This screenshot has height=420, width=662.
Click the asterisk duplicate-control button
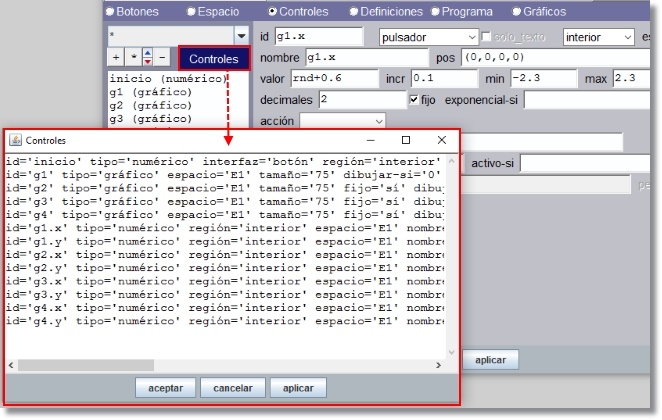tap(132, 58)
